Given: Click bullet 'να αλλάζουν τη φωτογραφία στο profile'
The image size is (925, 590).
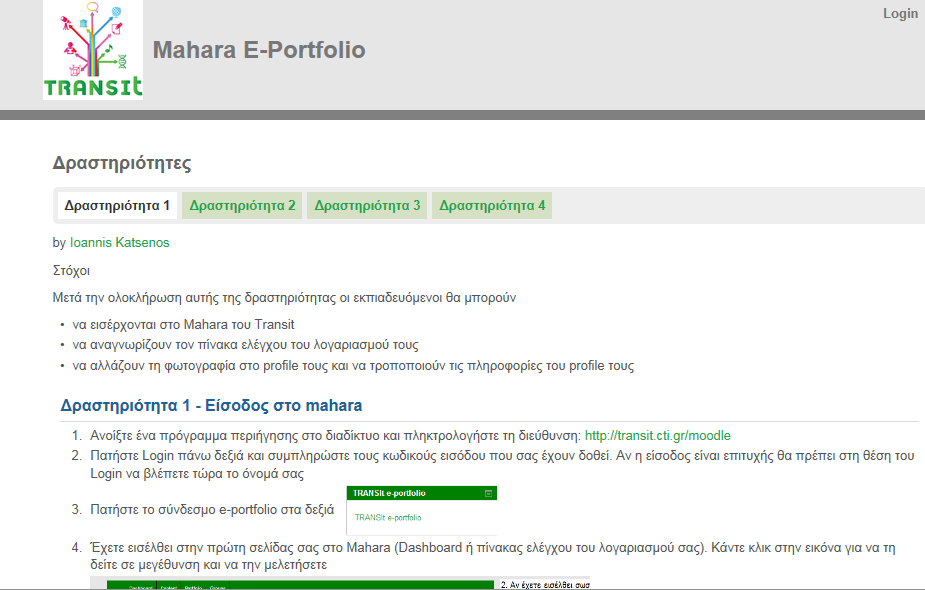Looking at the screenshot, I should click(x=353, y=366).
